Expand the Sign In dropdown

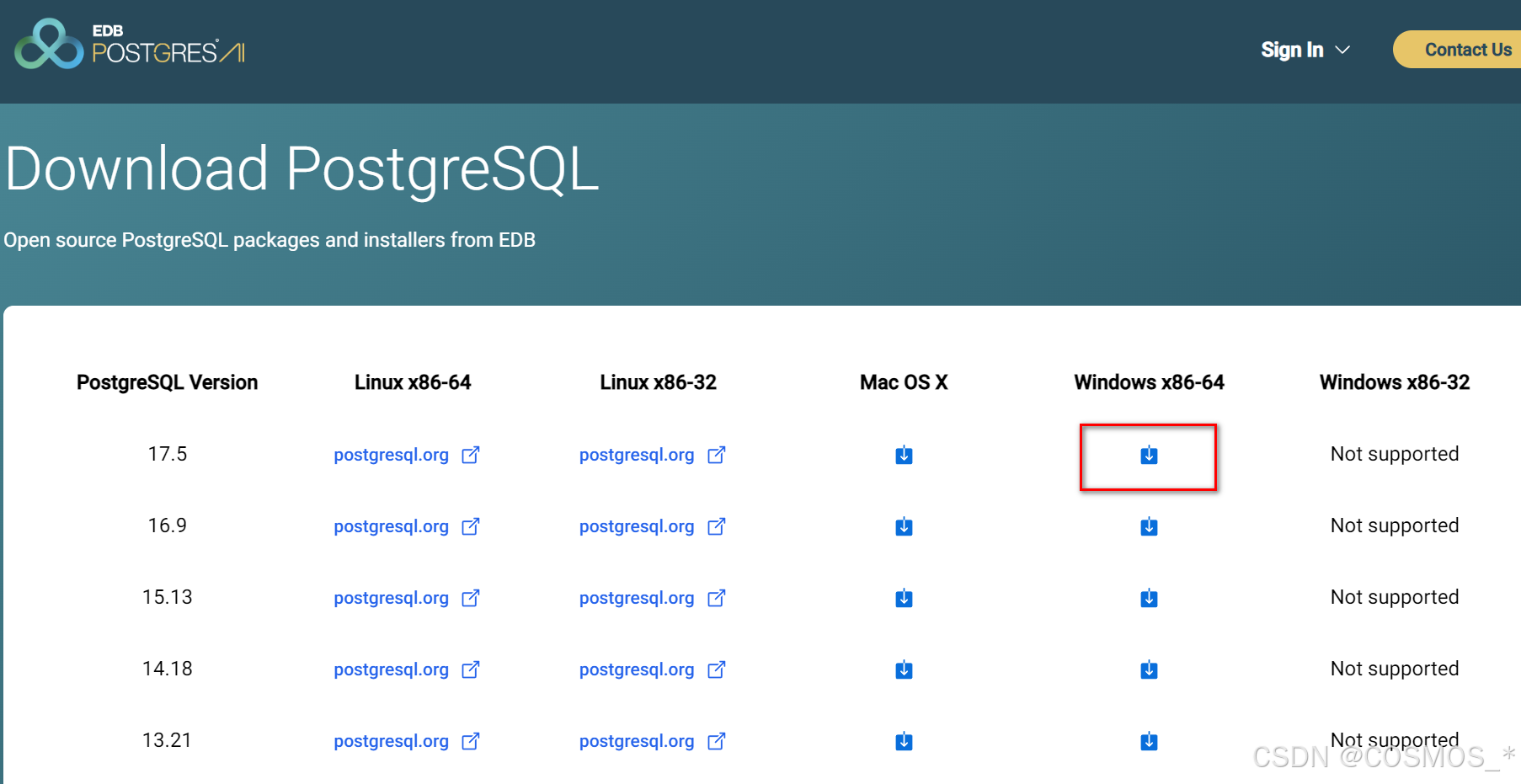[1305, 51]
